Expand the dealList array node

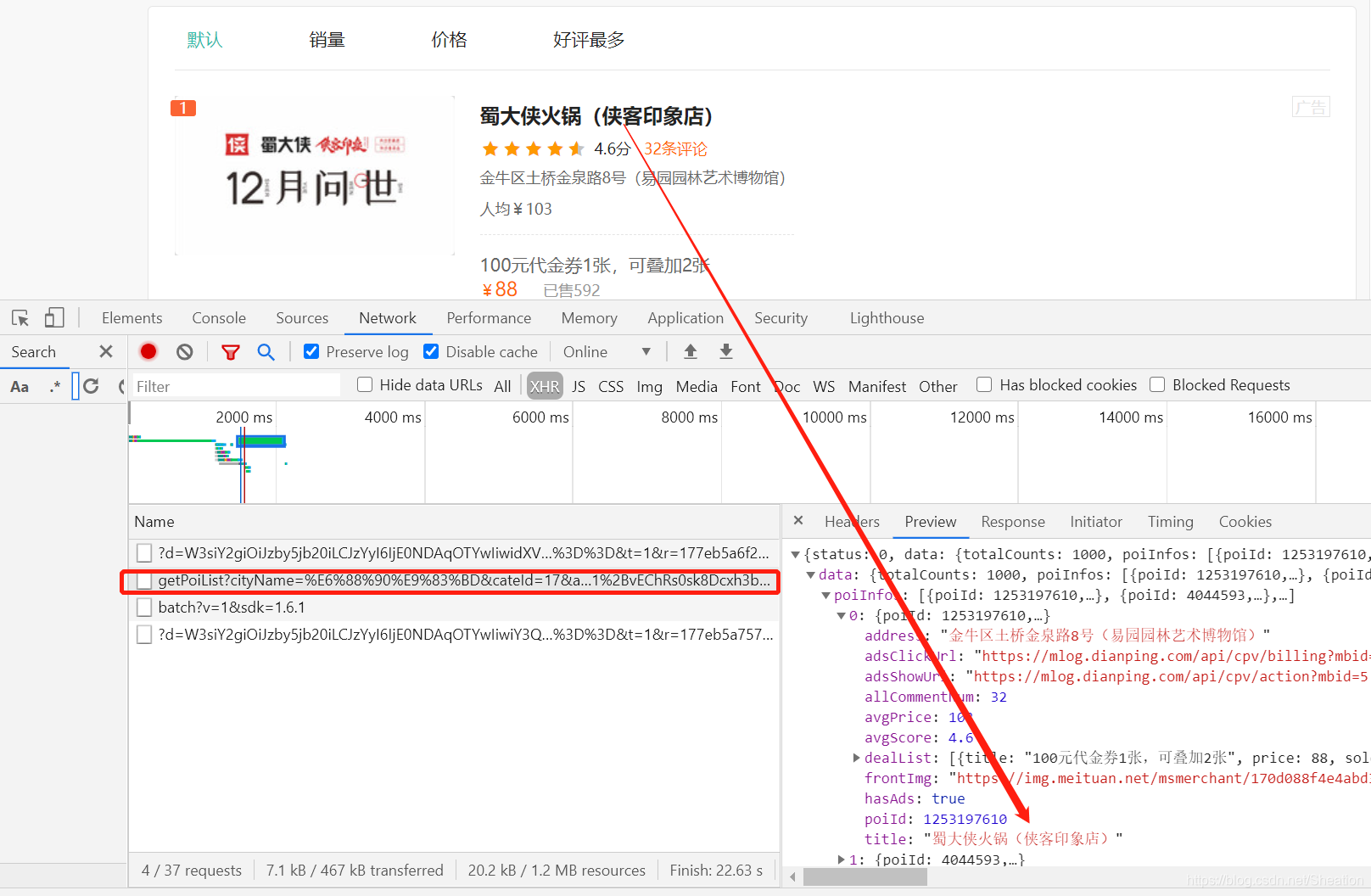click(857, 758)
